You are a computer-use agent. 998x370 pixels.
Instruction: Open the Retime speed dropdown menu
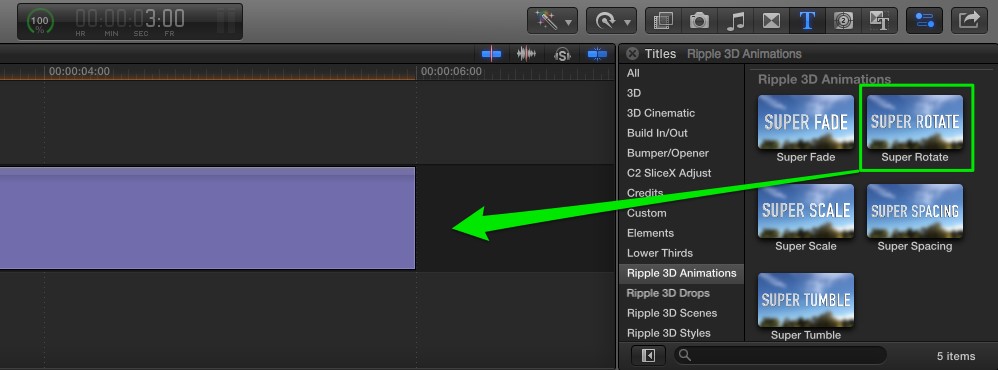pyautogui.click(x=611, y=21)
